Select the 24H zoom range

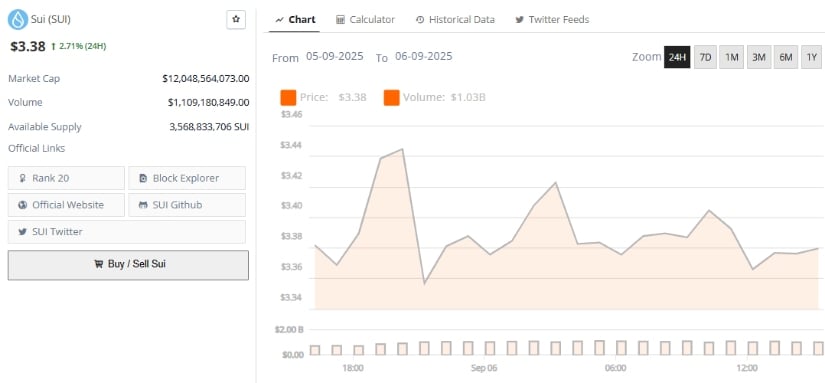click(x=677, y=57)
